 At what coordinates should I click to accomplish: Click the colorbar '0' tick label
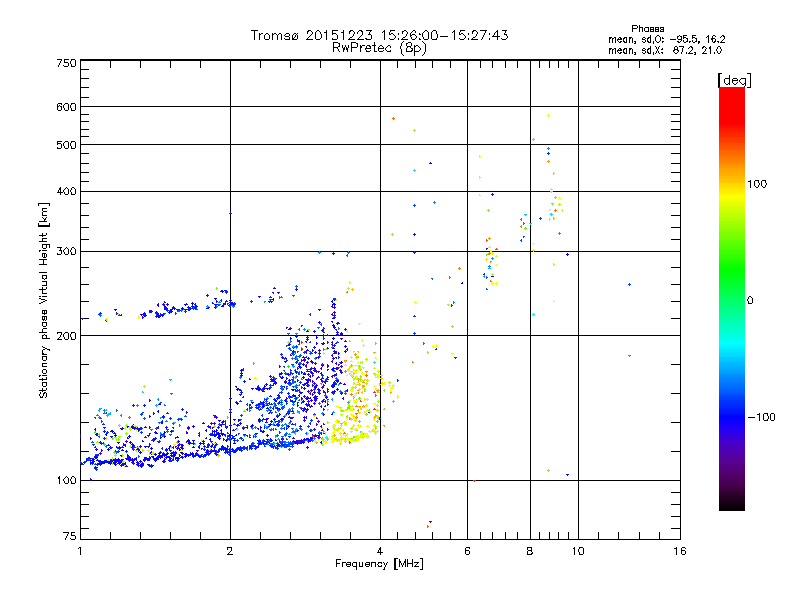coord(750,301)
